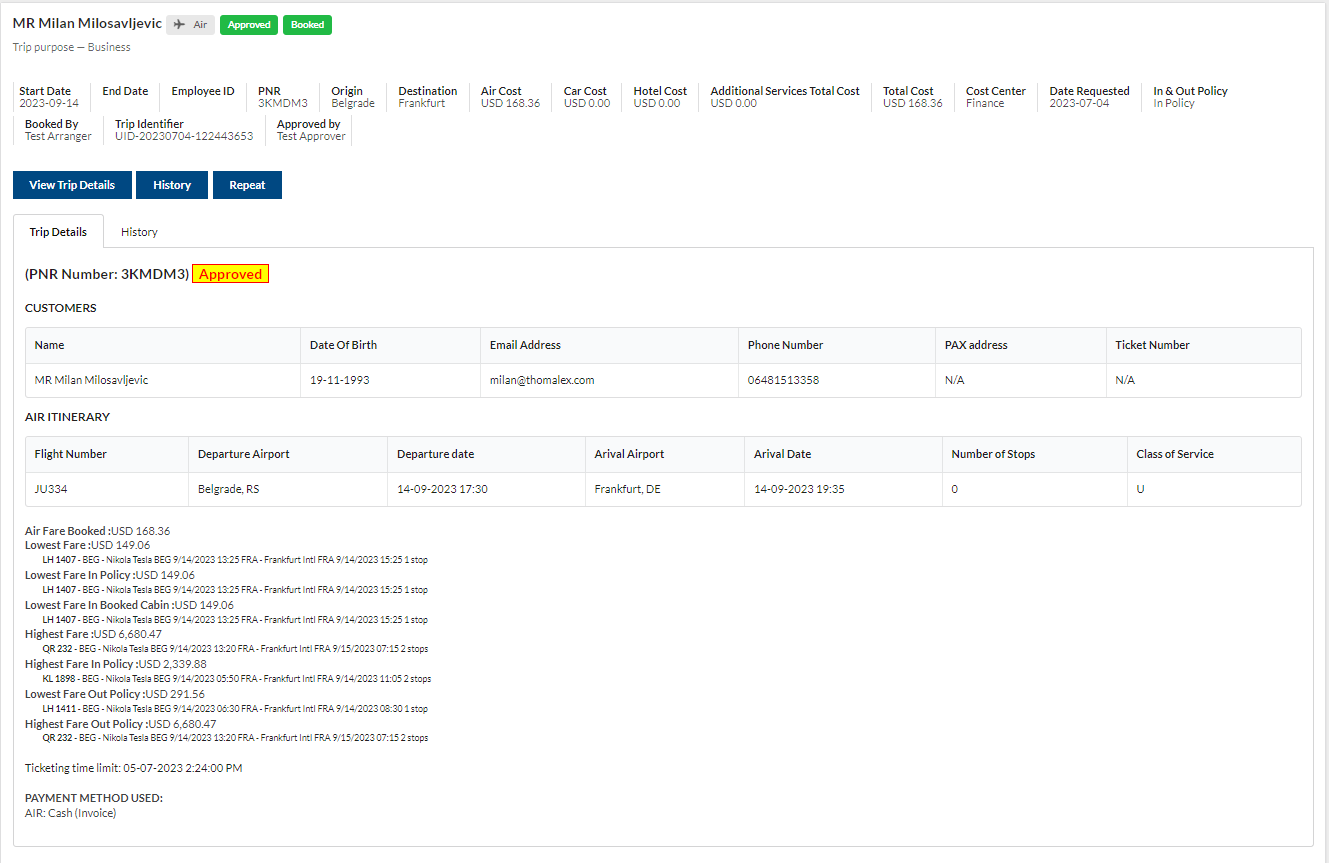Select Lowest Fare Out Policy USD 291.56
The image size is (1329, 863).
[x=115, y=694]
